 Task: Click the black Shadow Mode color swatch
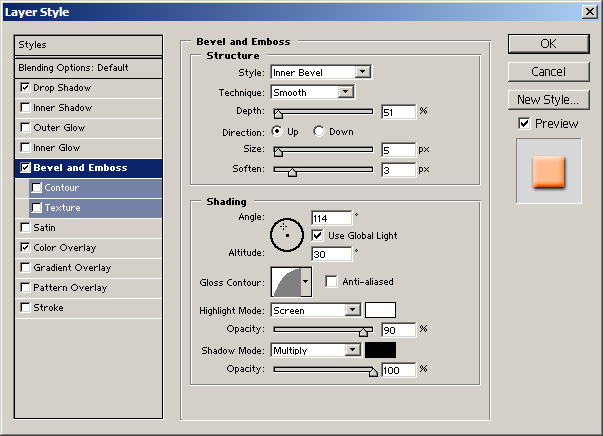click(380, 350)
